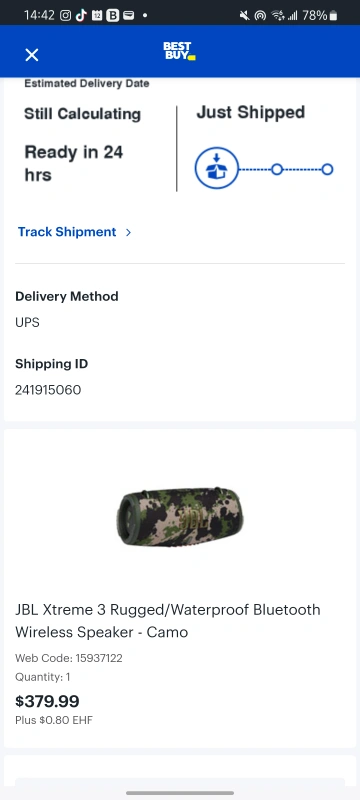
Task: Tap the B app notification icon
Action: pos(113,15)
